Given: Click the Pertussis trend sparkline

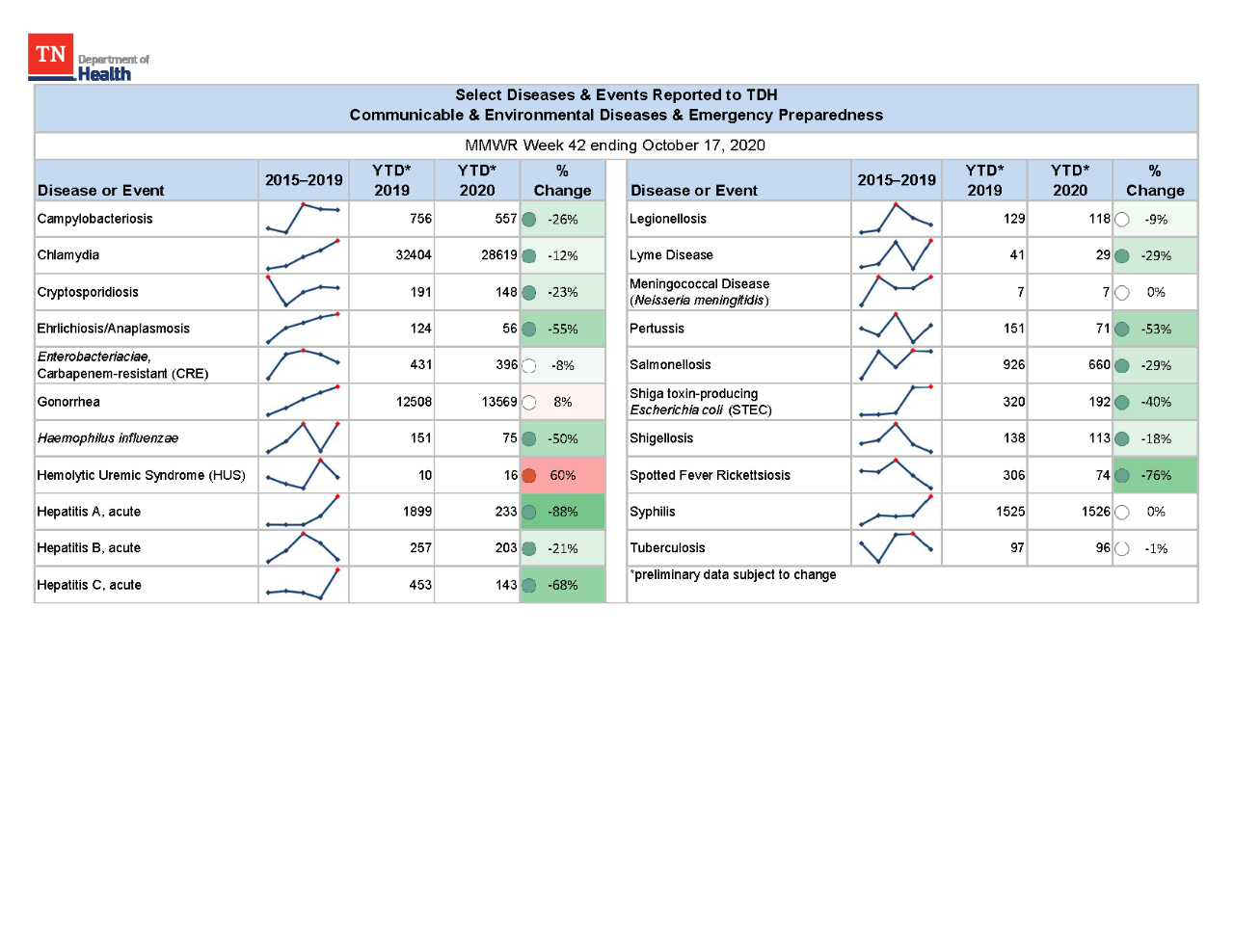Looking at the screenshot, I should click(896, 329).
